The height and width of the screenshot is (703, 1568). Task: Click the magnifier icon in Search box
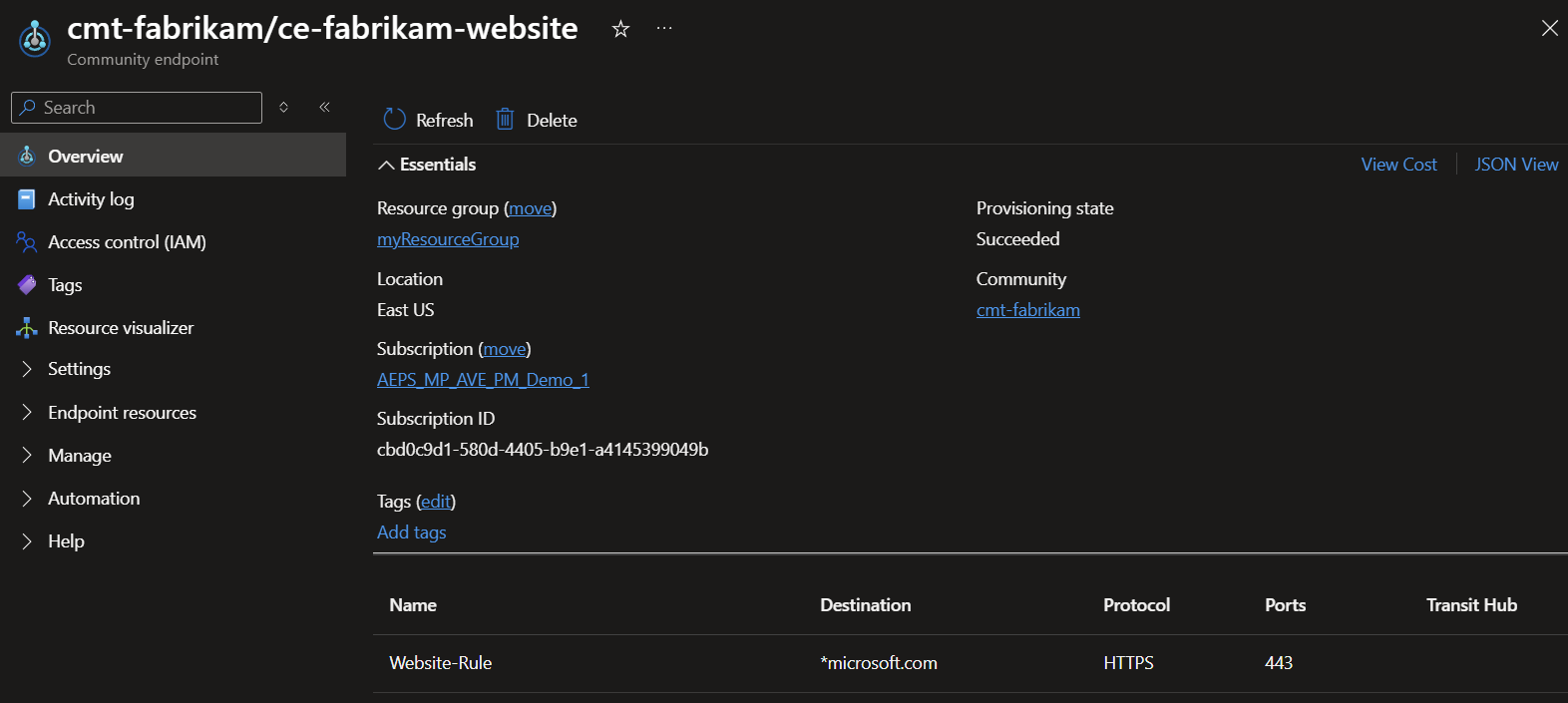coord(28,107)
